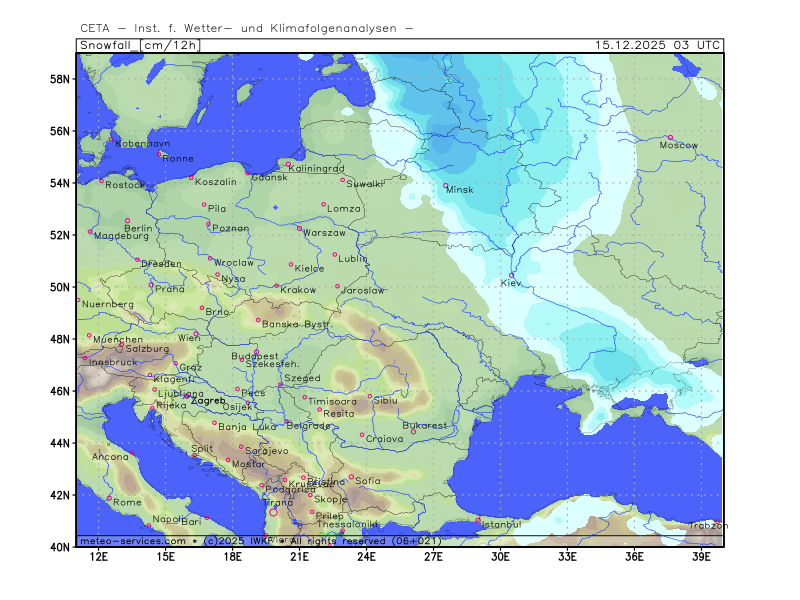
Task: Click the Bukarest location dot
Action: pos(414,432)
